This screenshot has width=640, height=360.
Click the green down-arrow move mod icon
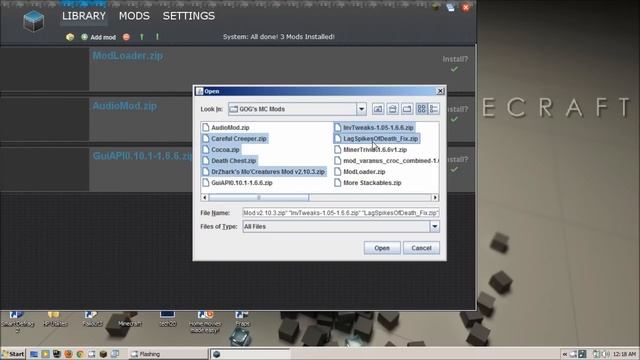click(x=157, y=37)
